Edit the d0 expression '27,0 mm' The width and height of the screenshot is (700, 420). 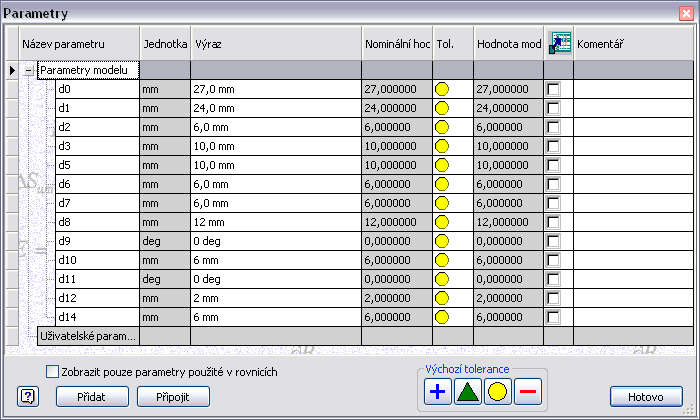276,89
